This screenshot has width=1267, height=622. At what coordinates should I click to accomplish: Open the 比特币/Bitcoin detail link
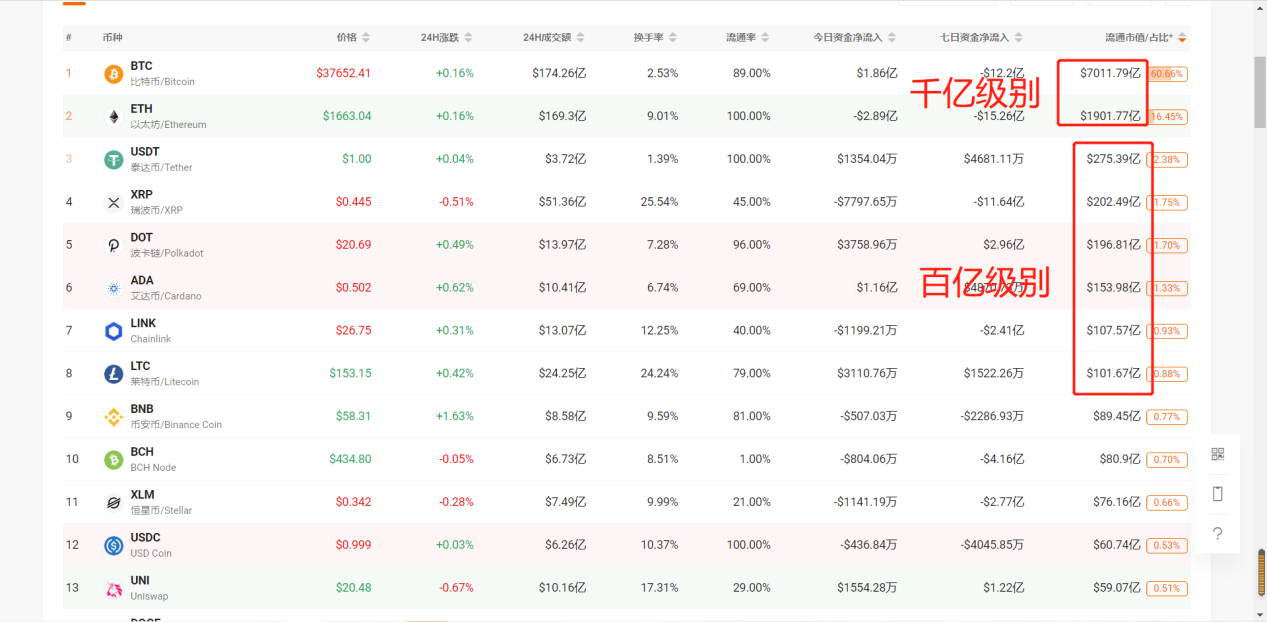click(x=164, y=81)
